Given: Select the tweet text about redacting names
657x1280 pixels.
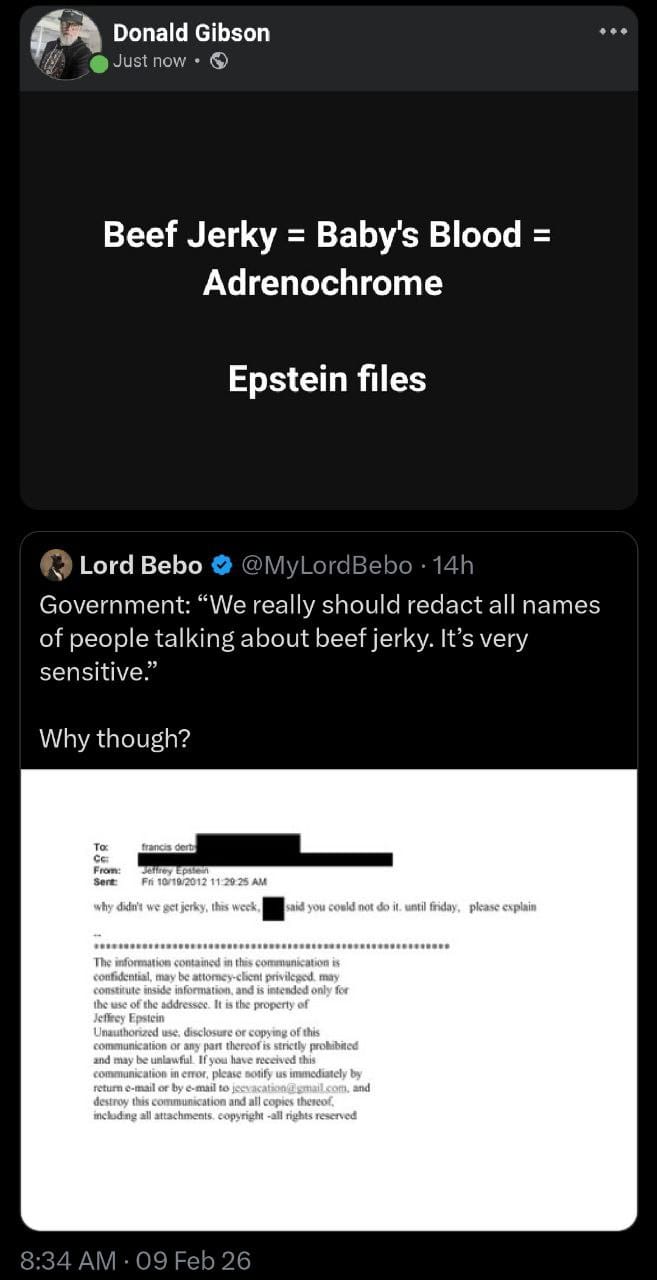Looking at the screenshot, I should pyautogui.click(x=320, y=638).
